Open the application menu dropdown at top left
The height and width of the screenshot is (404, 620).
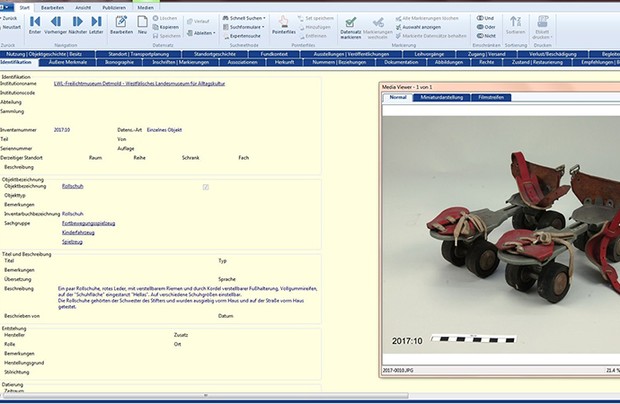click(6, 7)
